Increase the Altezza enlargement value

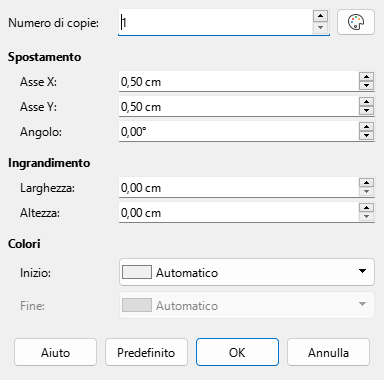tap(366, 208)
